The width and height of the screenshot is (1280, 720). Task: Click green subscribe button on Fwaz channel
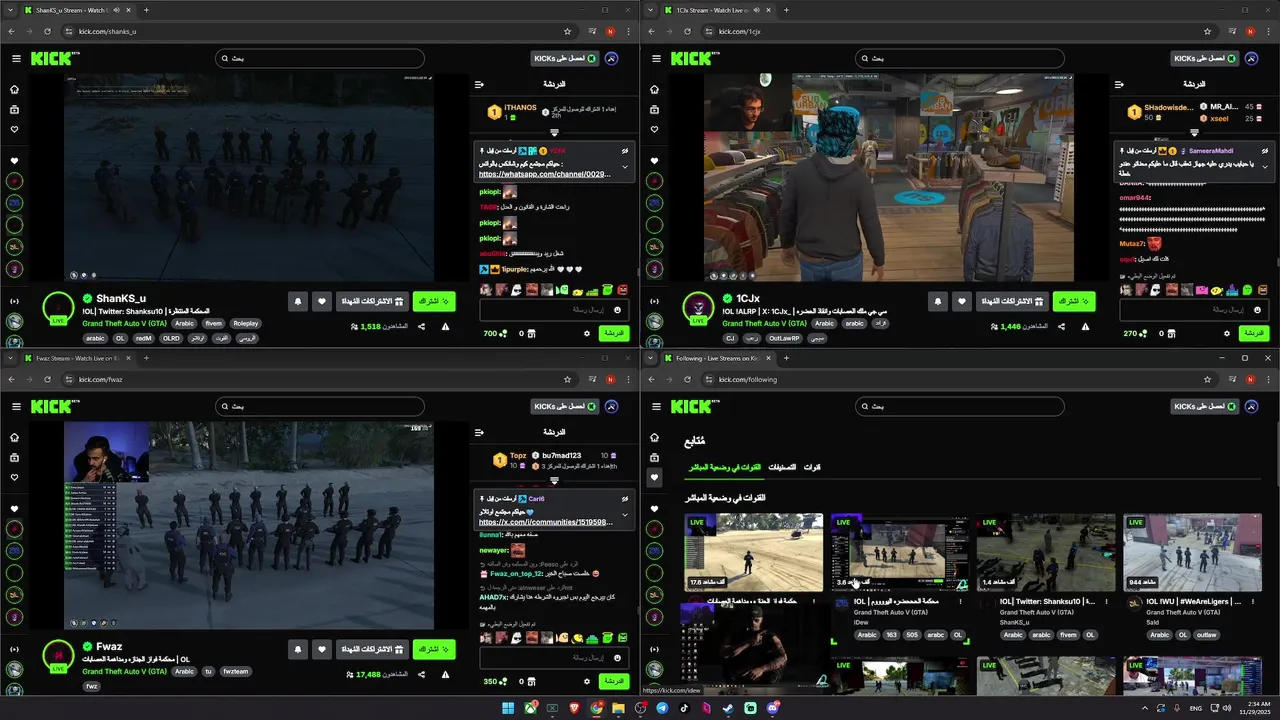[434, 649]
